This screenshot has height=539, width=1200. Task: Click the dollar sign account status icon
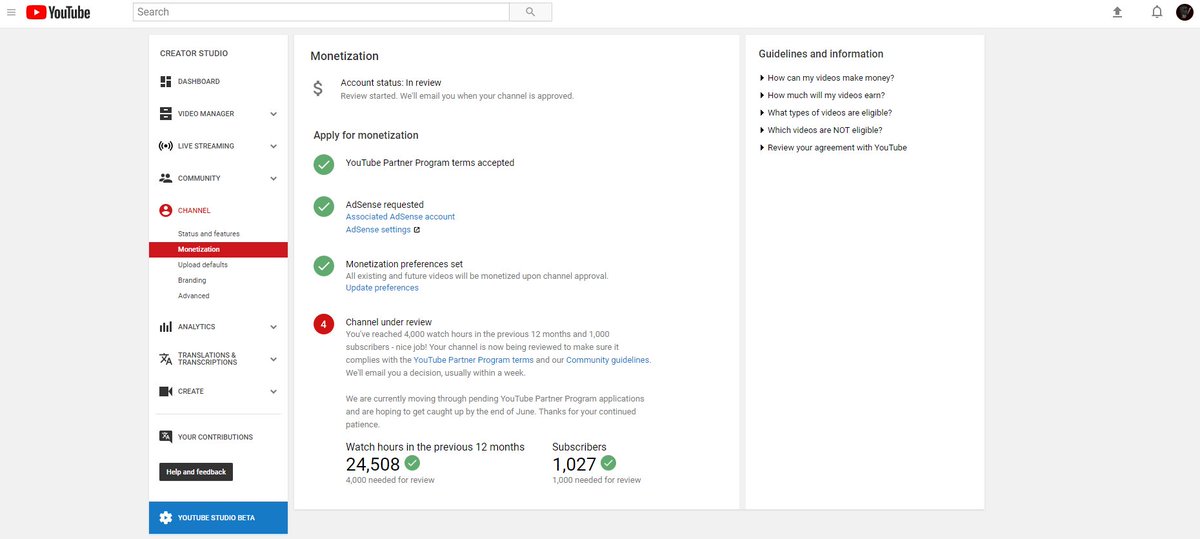[x=318, y=89]
